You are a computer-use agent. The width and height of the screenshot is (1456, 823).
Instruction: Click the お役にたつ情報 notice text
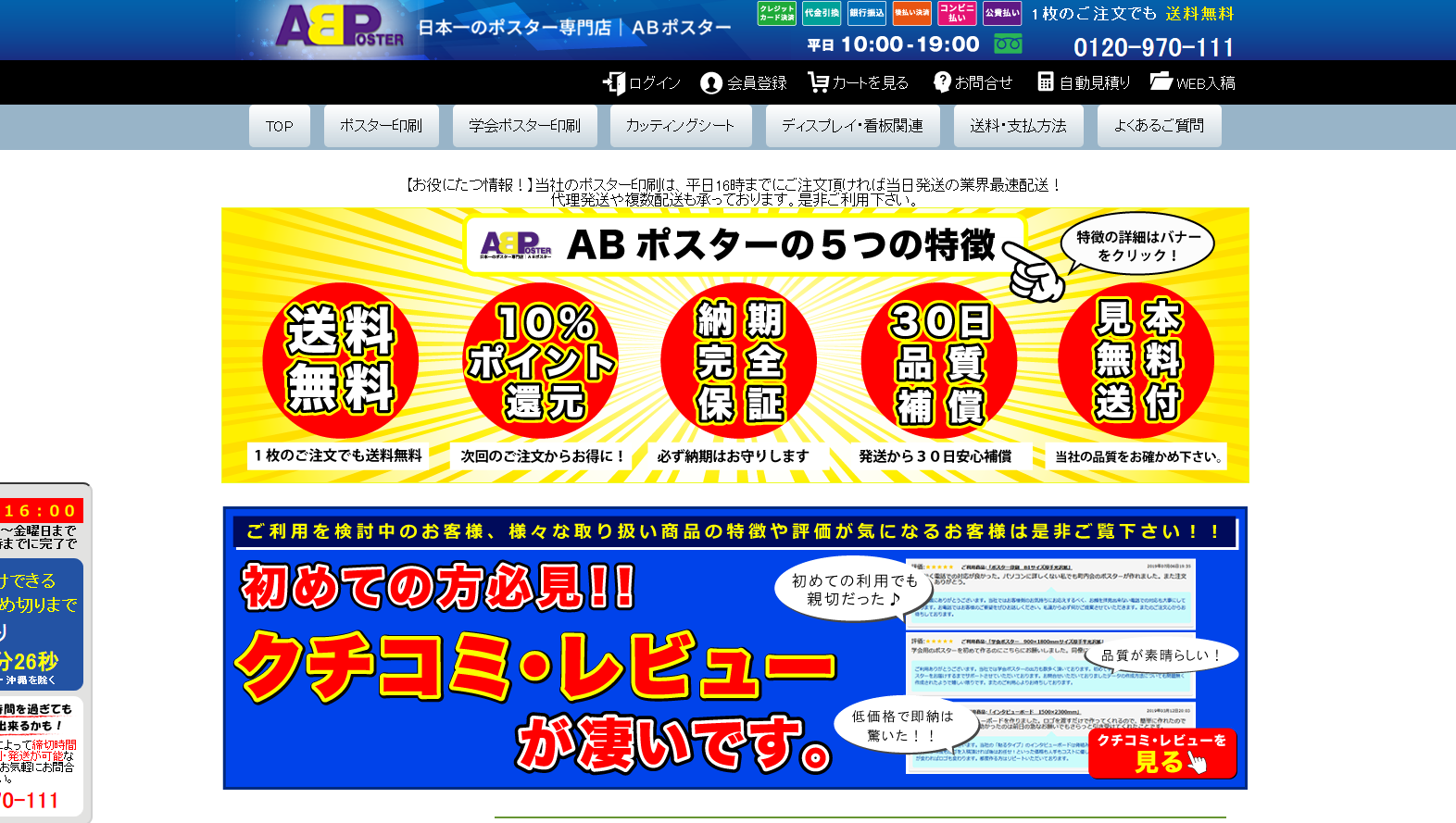(733, 192)
